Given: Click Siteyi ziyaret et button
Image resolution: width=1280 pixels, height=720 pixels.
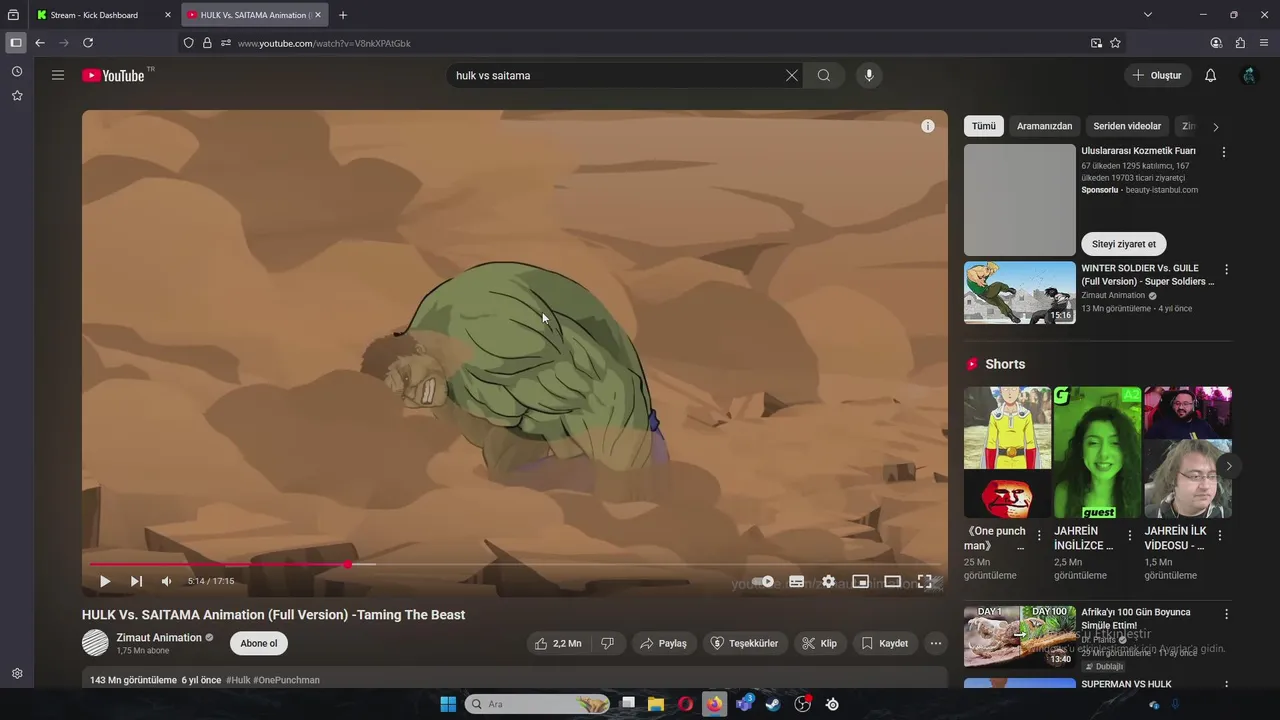Looking at the screenshot, I should coord(1123,244).
